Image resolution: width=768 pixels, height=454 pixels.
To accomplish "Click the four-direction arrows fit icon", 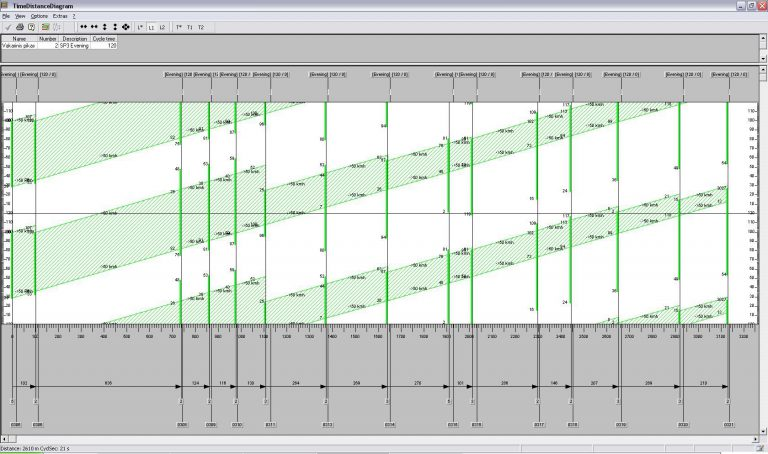I will [126, 27].
